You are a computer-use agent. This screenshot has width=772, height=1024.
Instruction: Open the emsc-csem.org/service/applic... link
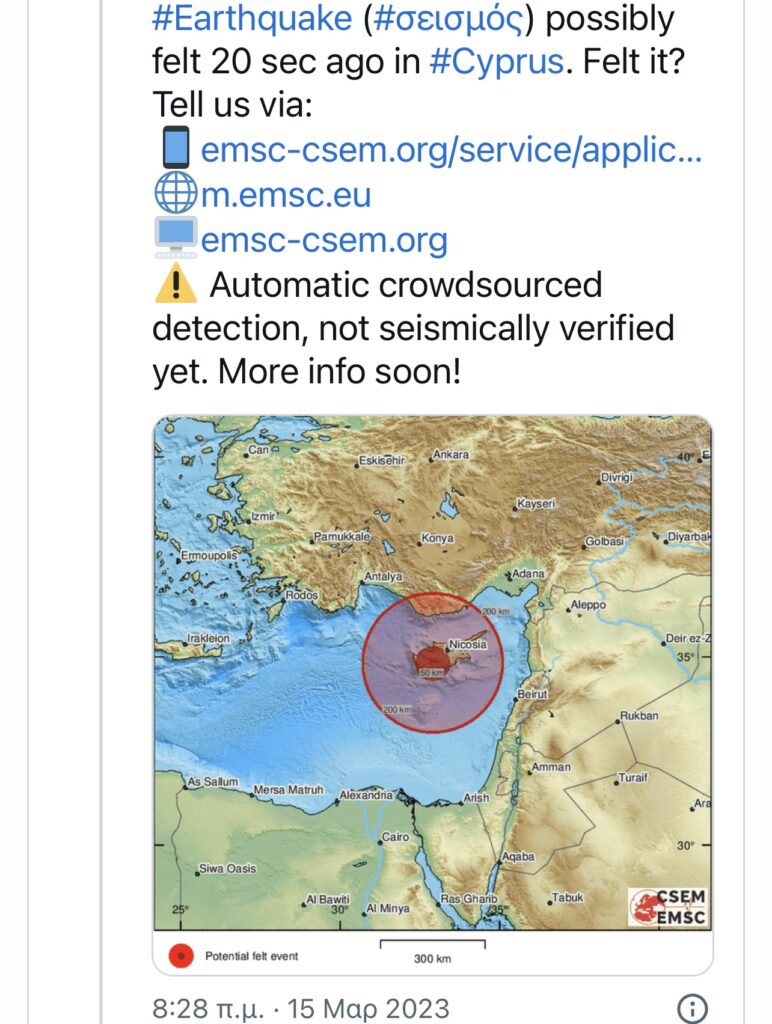click(451, 150)
